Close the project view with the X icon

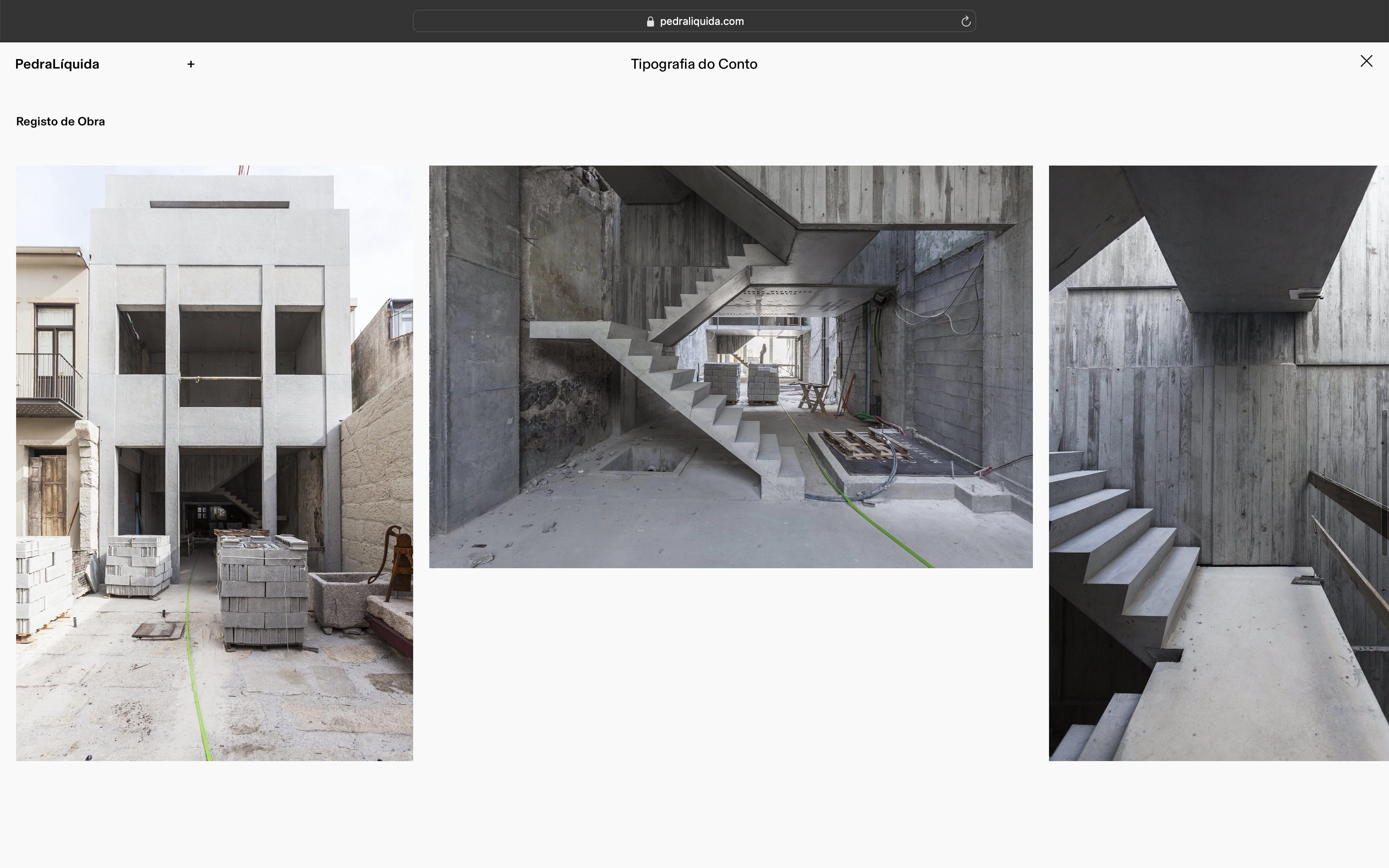coord(1366,61)
